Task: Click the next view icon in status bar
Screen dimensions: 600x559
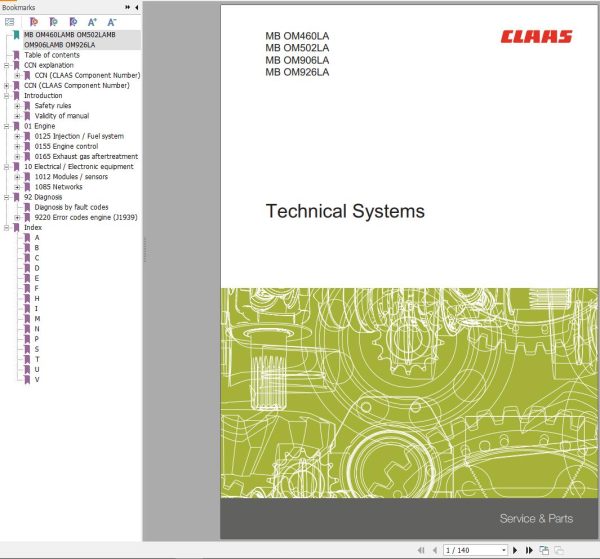Action: pyautogui.click(x=559, y=550)
